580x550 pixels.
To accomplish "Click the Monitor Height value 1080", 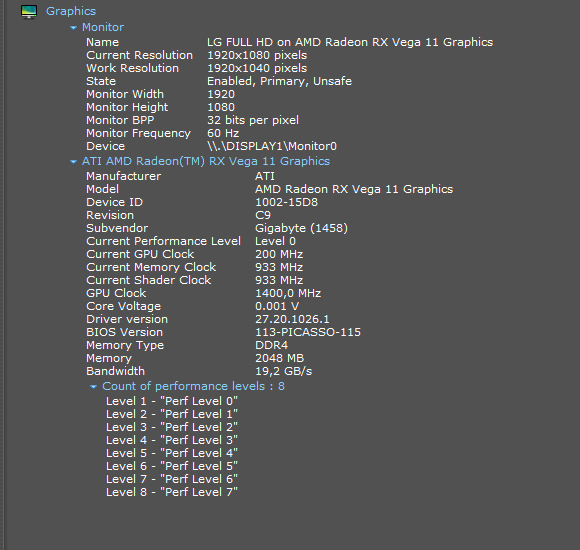I will coord(221,107).
